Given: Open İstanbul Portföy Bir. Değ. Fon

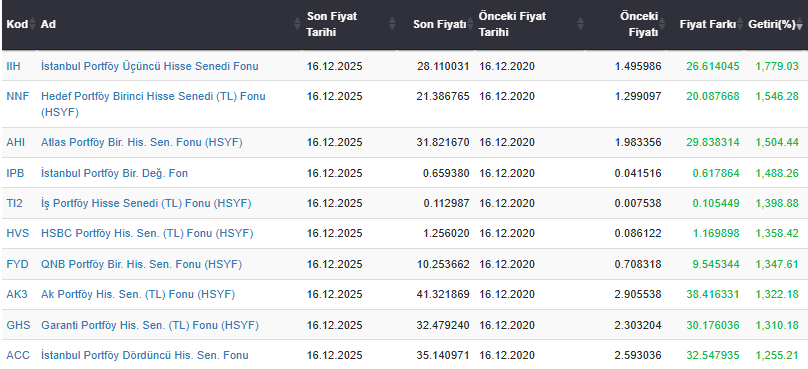Looking at the screenshot, I should [114, 173].
